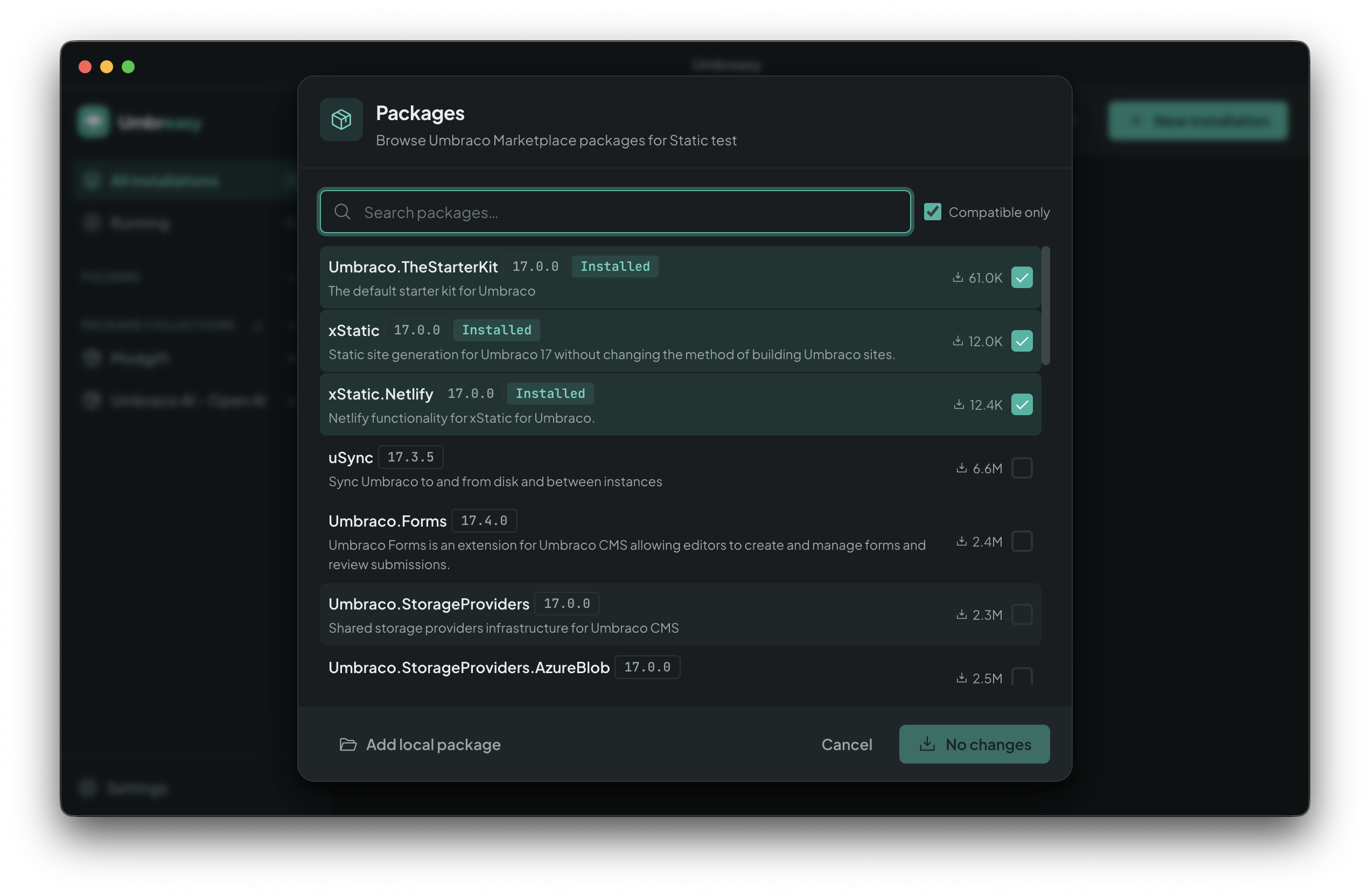The image size is (1370, 896).
Task: Click the Installed badge on xStatic.Netlify
Action: pos(550,394)
